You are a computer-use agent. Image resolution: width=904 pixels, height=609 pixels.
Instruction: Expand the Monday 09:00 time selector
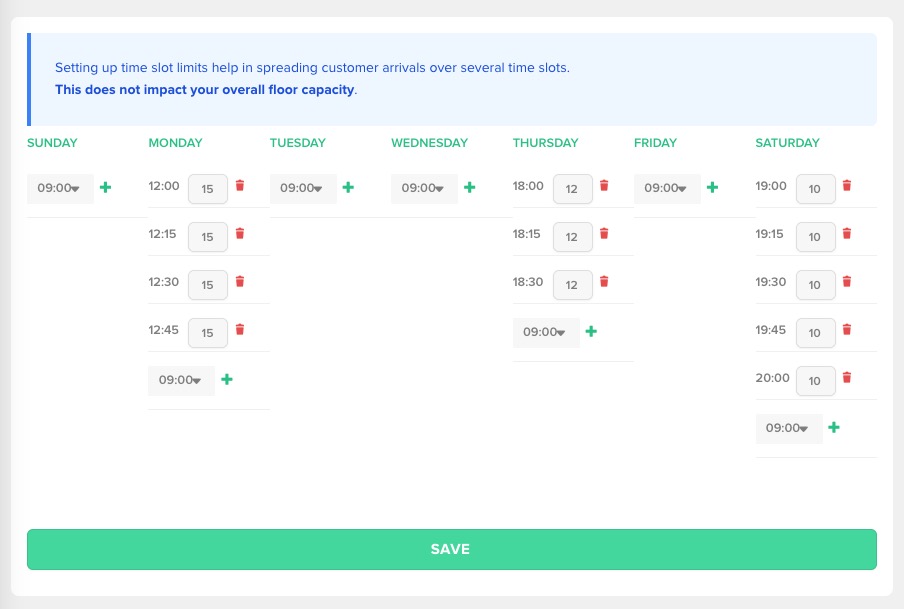click(181, 380)
